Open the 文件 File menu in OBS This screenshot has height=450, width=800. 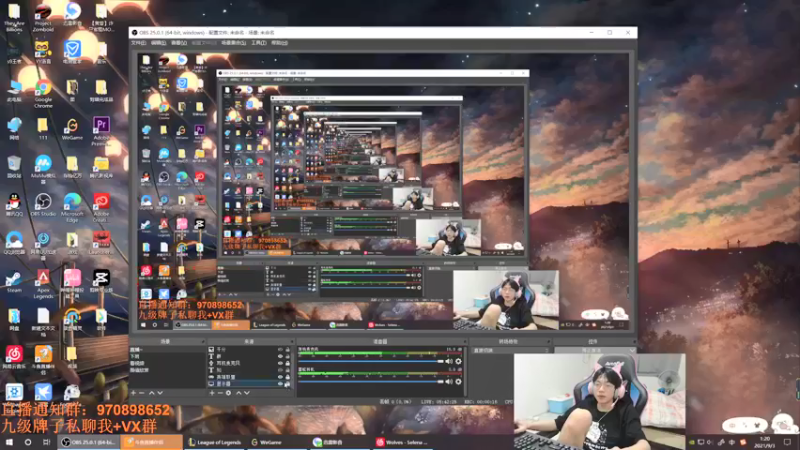tap(138, 43)
